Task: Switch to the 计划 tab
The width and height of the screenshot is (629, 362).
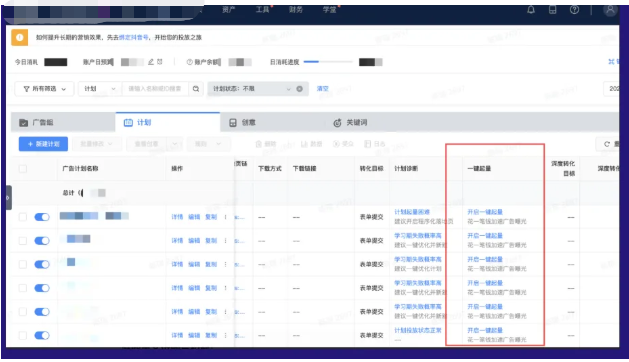Action: (168, 122)
